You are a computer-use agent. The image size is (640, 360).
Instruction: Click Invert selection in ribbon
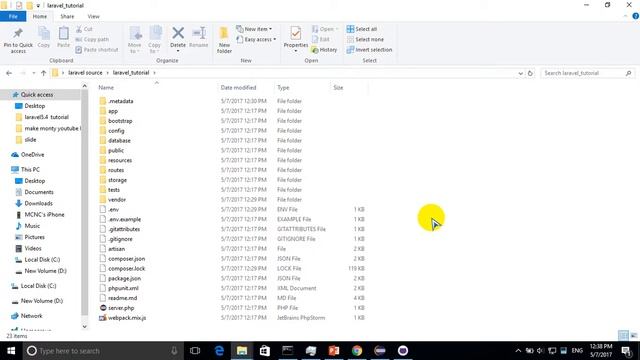coord(369,50)
